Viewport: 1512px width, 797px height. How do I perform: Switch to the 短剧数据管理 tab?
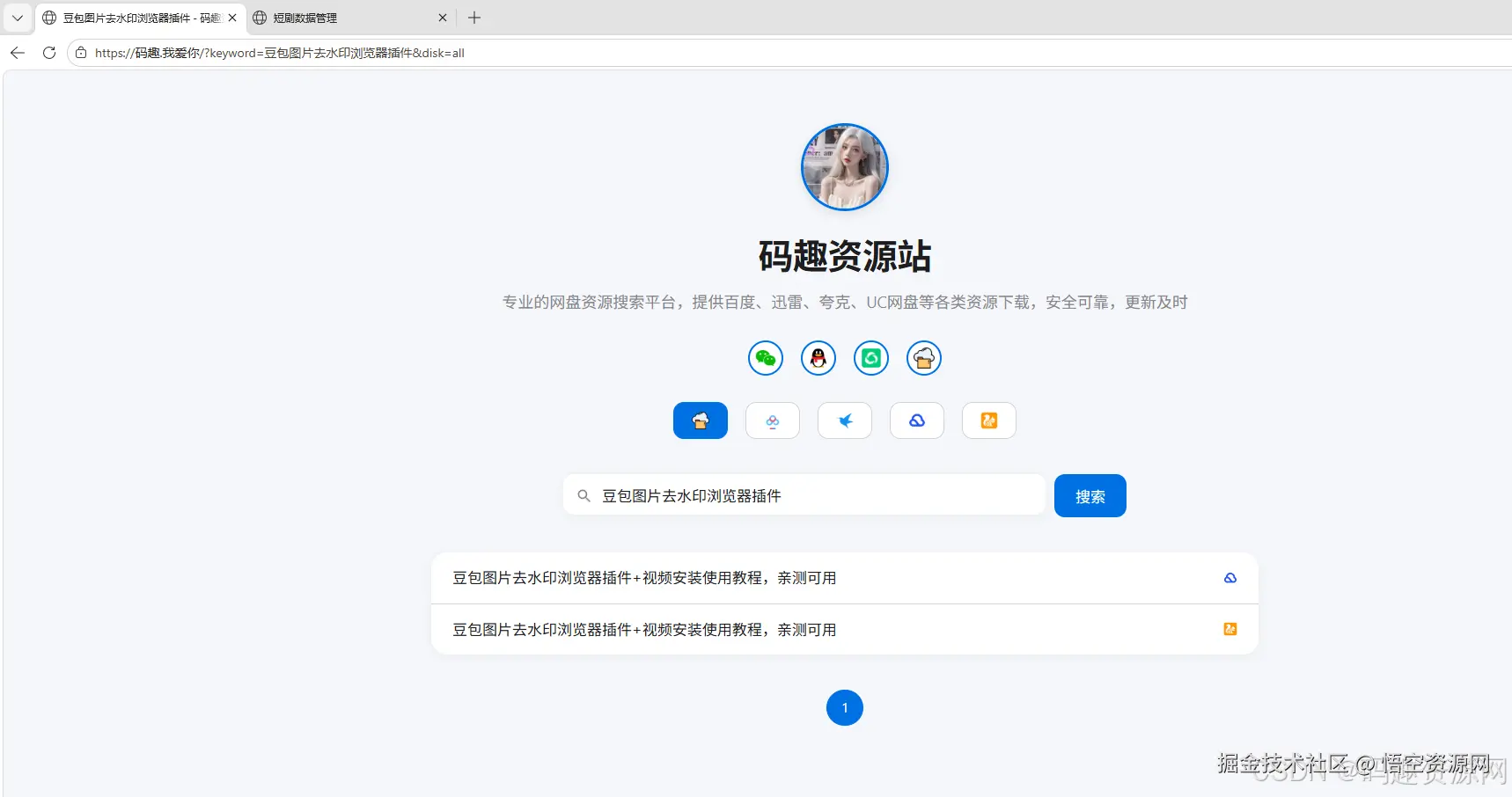click(351, 18)
